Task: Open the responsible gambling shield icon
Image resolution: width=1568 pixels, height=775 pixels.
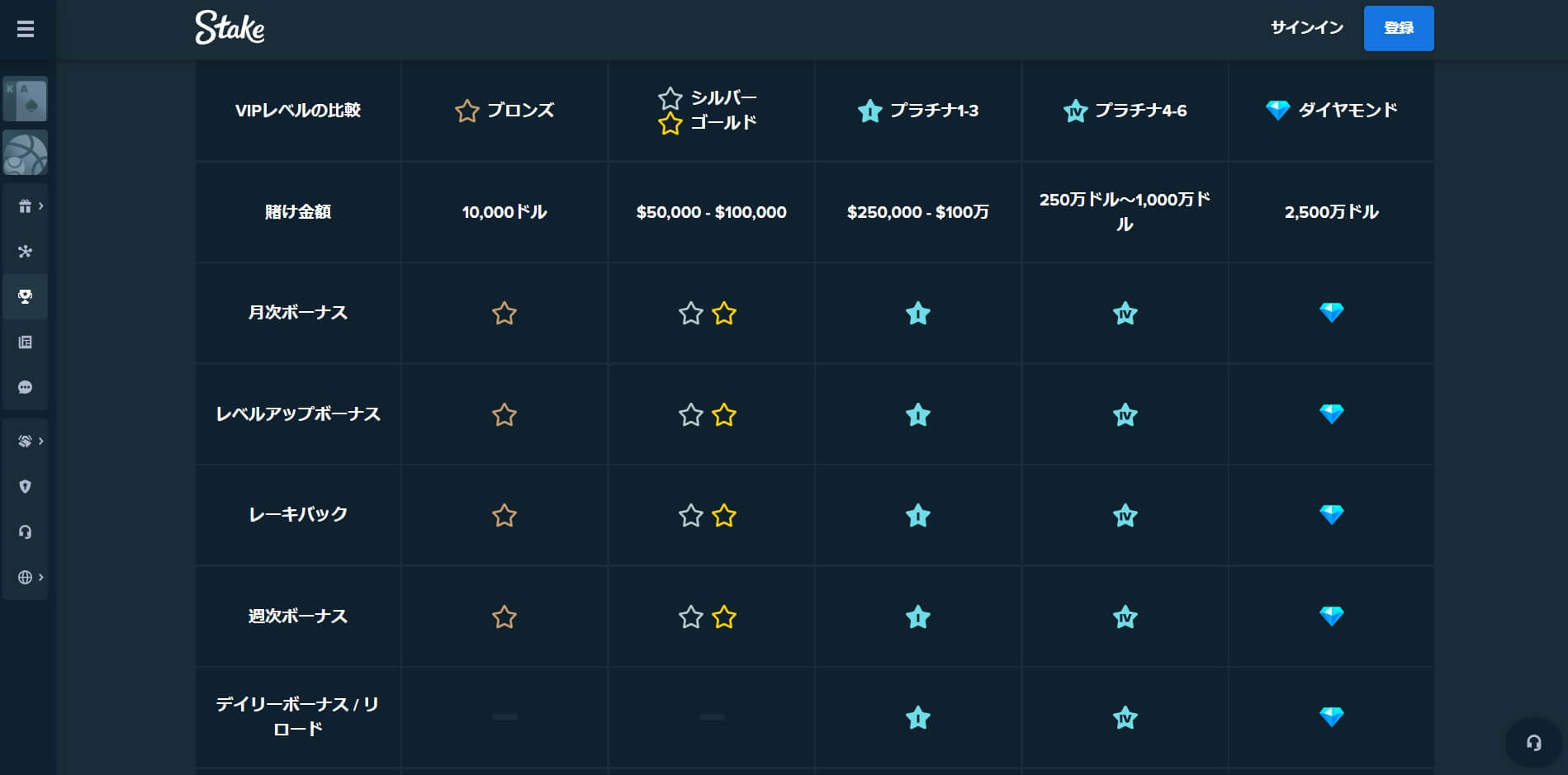Action: [x=26, y=487]
